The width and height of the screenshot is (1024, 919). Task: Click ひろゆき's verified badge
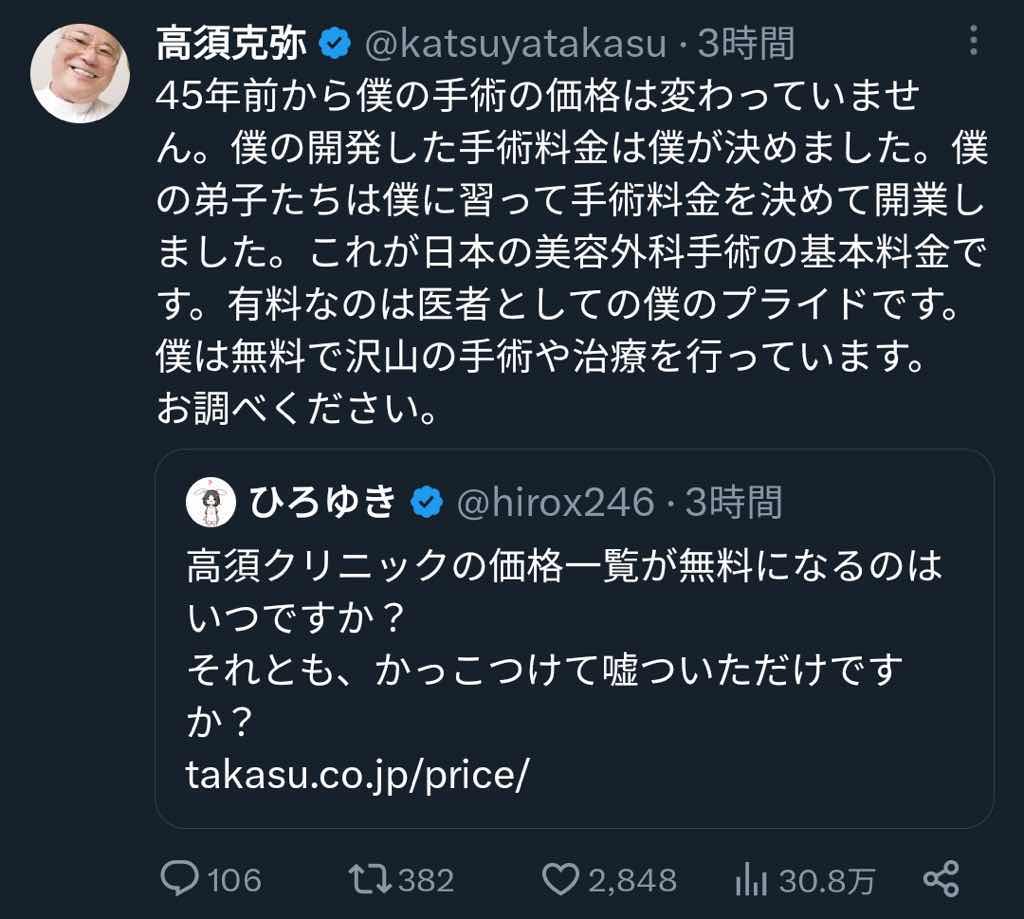click(x=427, y=503)
